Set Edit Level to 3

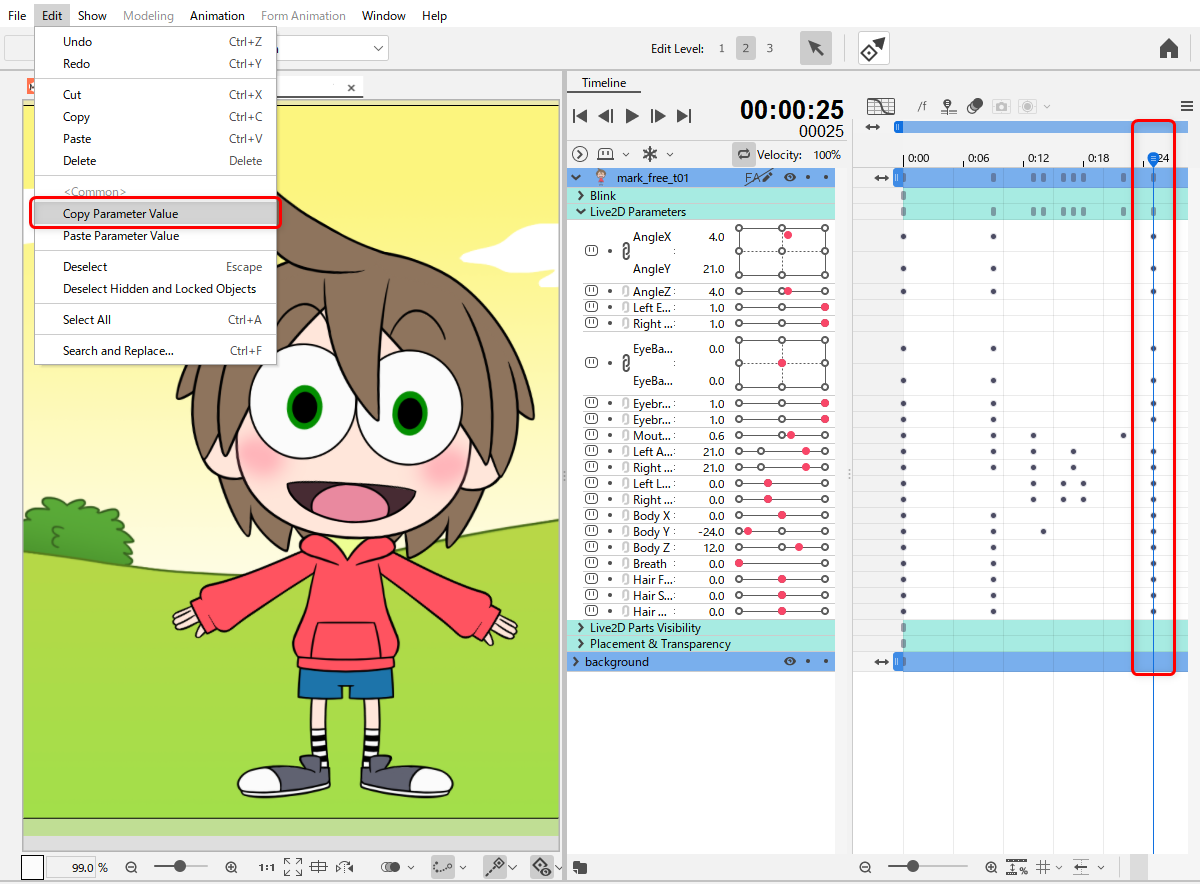[769, 48]
